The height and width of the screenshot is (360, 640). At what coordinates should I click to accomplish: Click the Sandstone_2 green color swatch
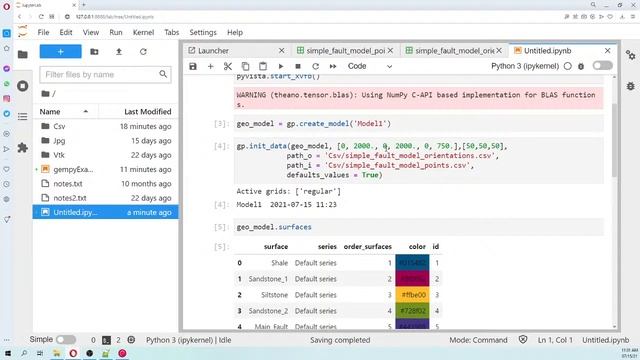point(412,311)
